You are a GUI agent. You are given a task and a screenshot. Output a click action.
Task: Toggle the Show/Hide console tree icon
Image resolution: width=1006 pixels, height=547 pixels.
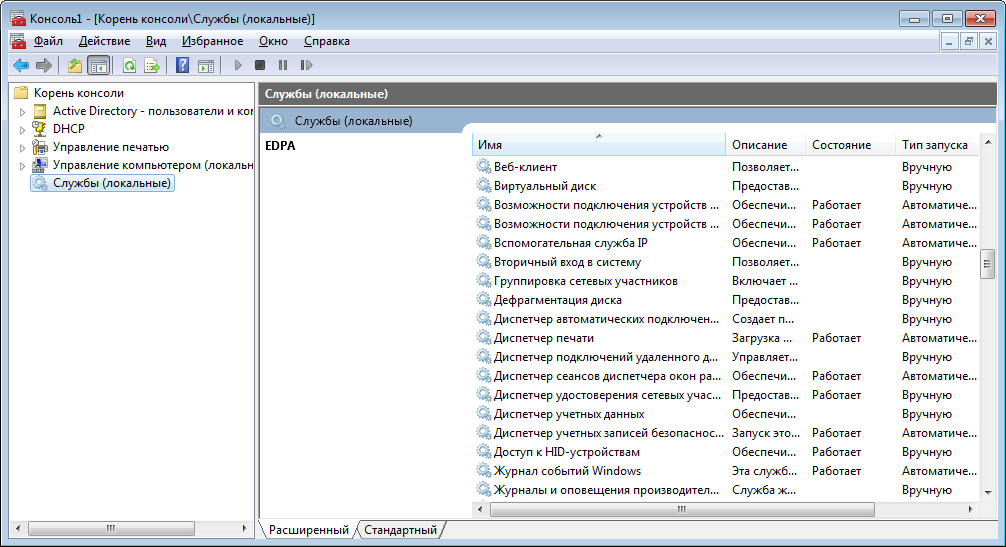(x=99, y=65)
